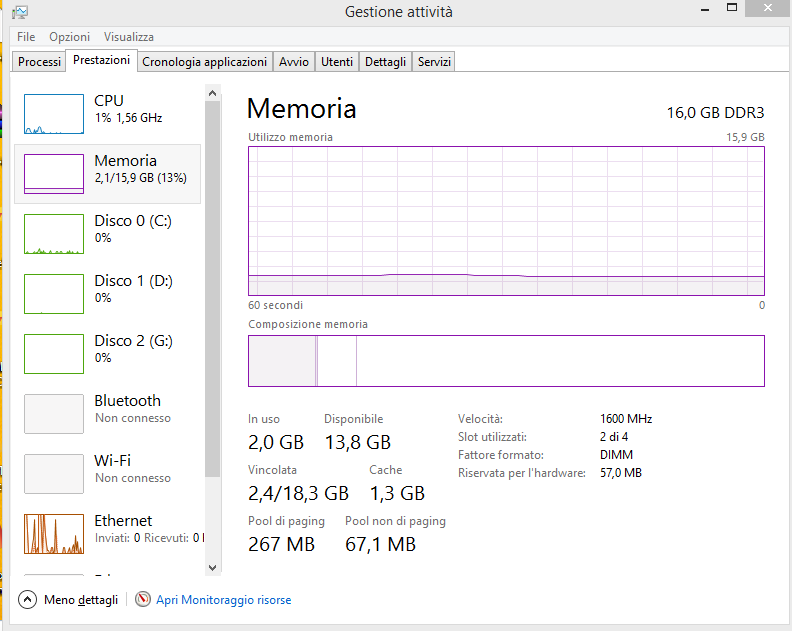Open Apri Monitoraggio risorse link
The height and width of the screenshot is (631, 792).
[224, 600]
